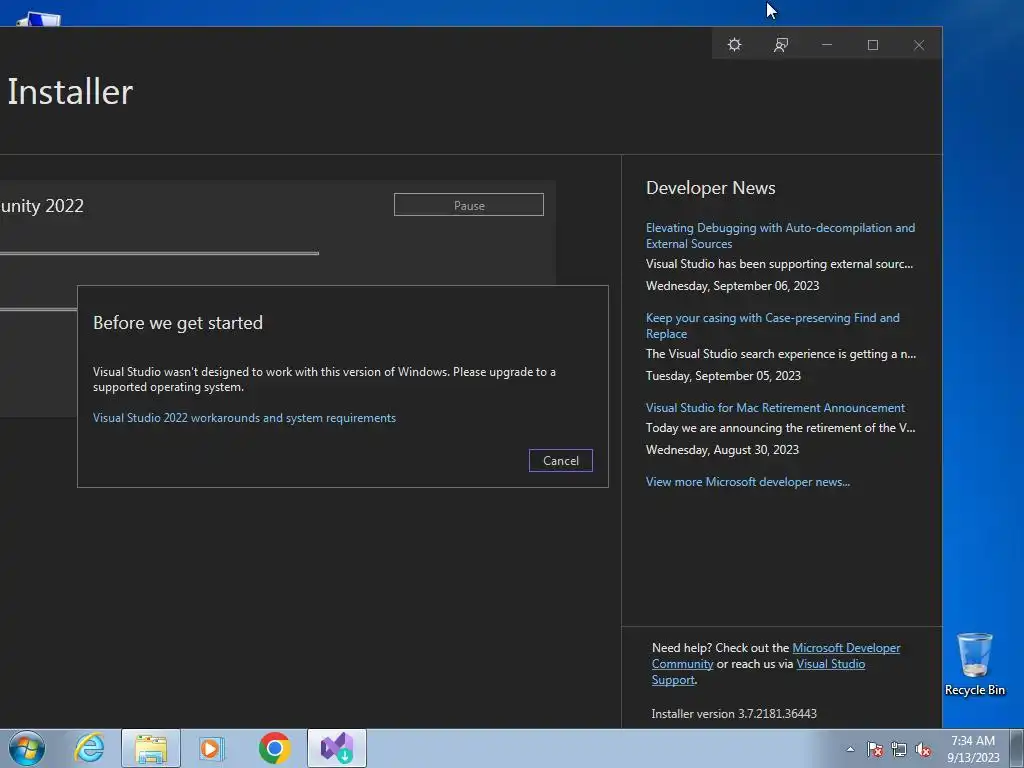Click 'The Visual Studio search experience' summary
This screenshot has height=768, width=1024.
(781, 354)
